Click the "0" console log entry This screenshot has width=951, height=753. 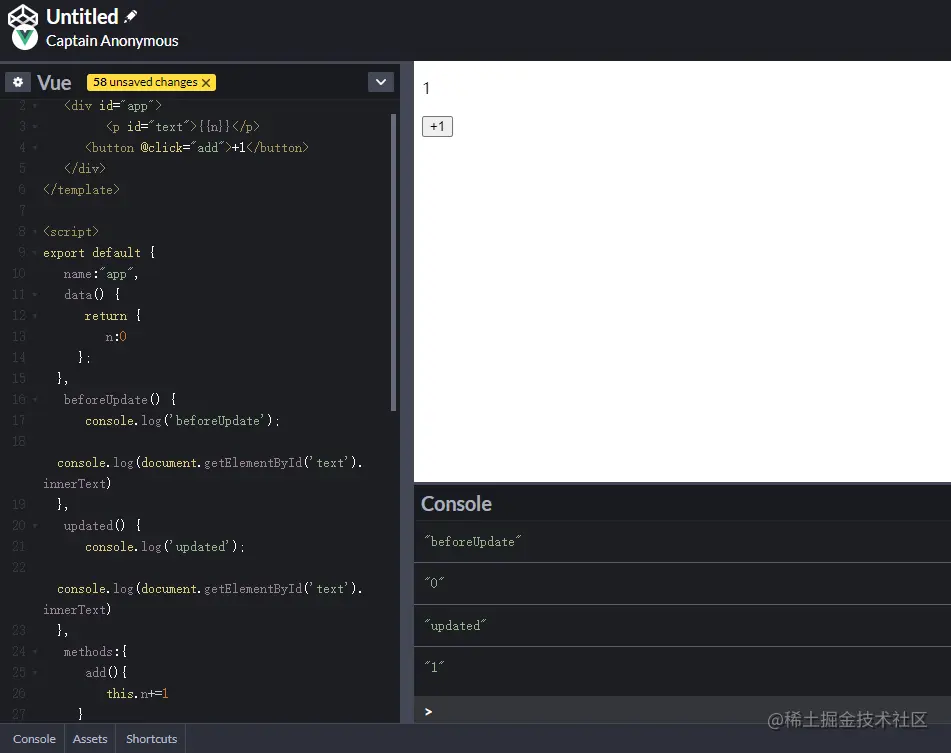pyautogui.click(x=682, y=583)
